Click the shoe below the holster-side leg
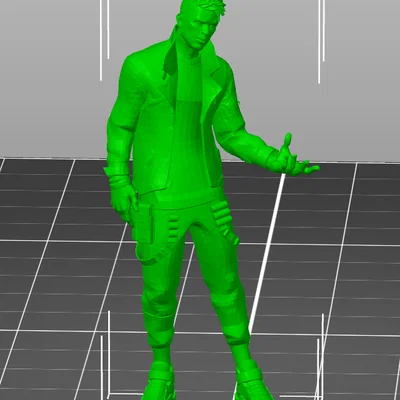The height and width of the screenshot is (400, 400). pos(159,382)
